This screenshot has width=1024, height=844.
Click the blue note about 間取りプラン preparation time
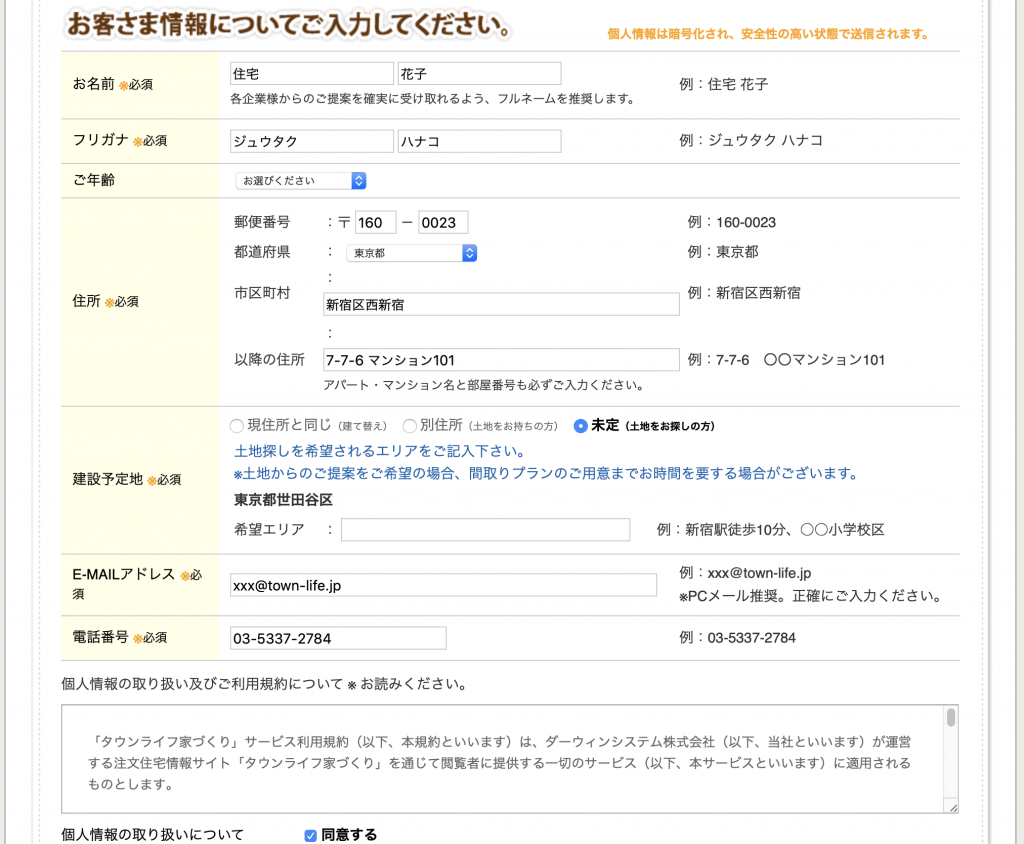coord(547,474)
